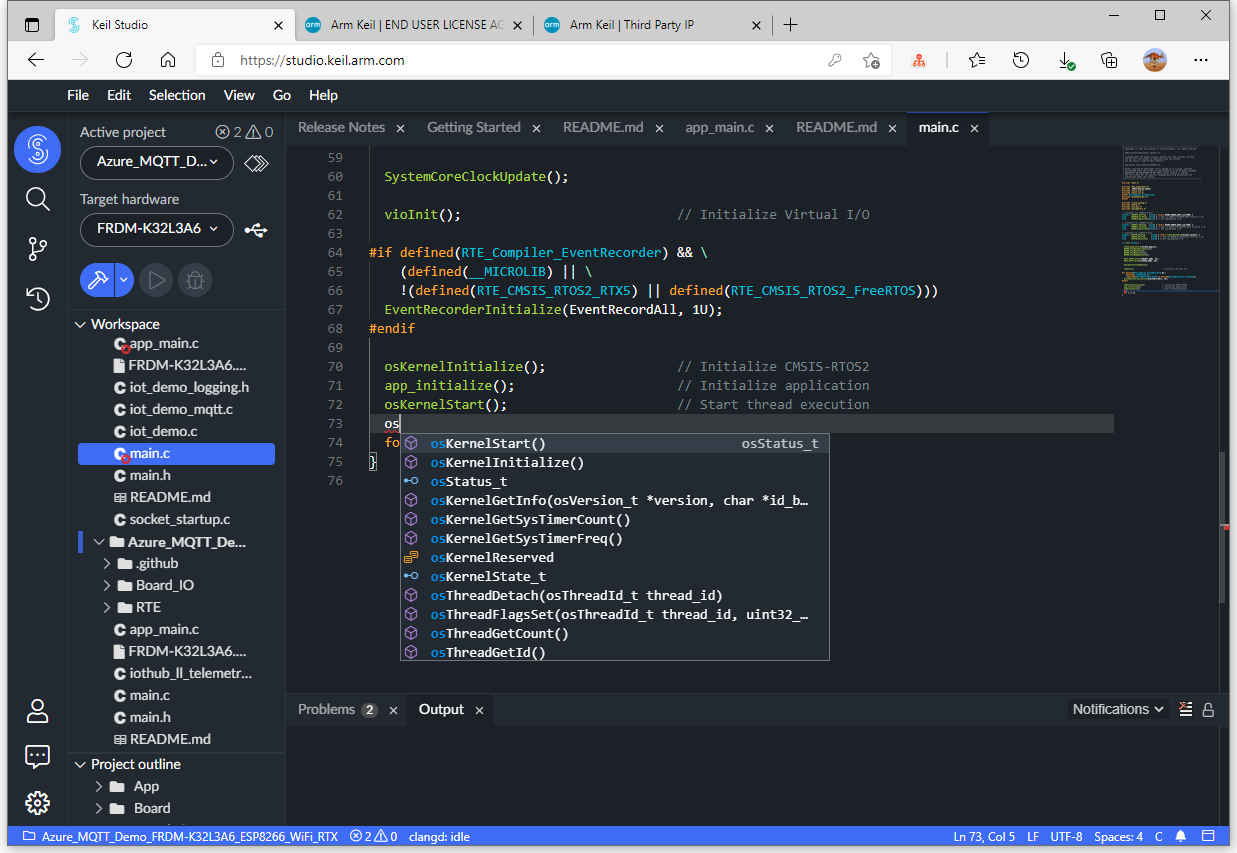This screenshot has width=1237, height=853.
Task: Open the saved password key icon
Action: 835,60
